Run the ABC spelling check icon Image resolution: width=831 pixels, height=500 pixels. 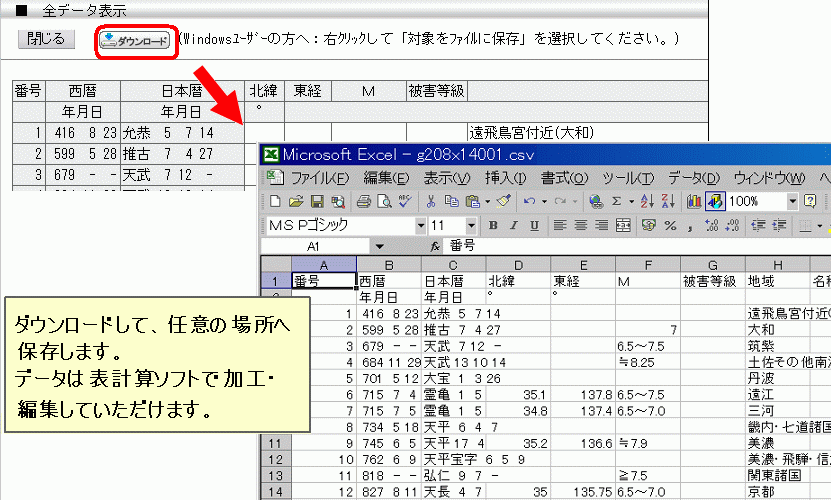pos(405,201)
